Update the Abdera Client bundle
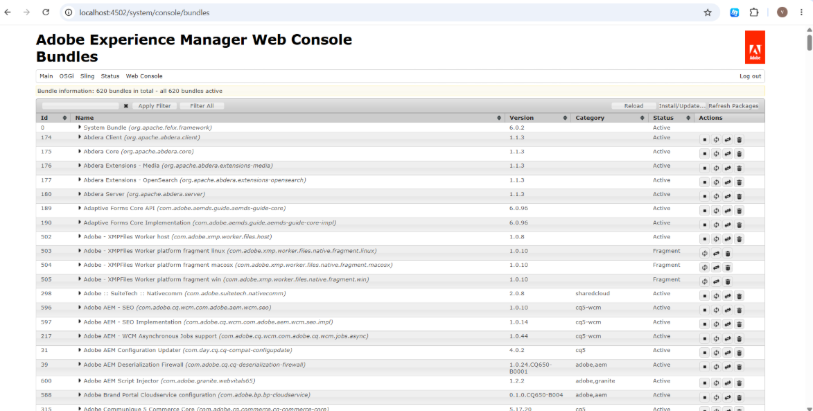The height and width of the screenshot is (411, 813). click(x=727, y=140)
